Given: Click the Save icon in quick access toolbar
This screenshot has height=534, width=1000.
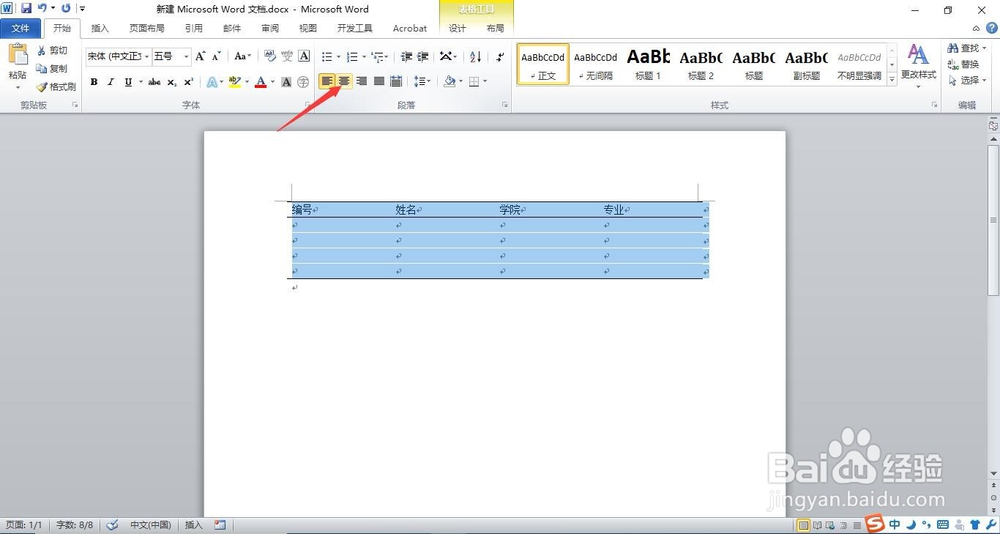Looking at the screenshot, I should click(x=26, y=8).
